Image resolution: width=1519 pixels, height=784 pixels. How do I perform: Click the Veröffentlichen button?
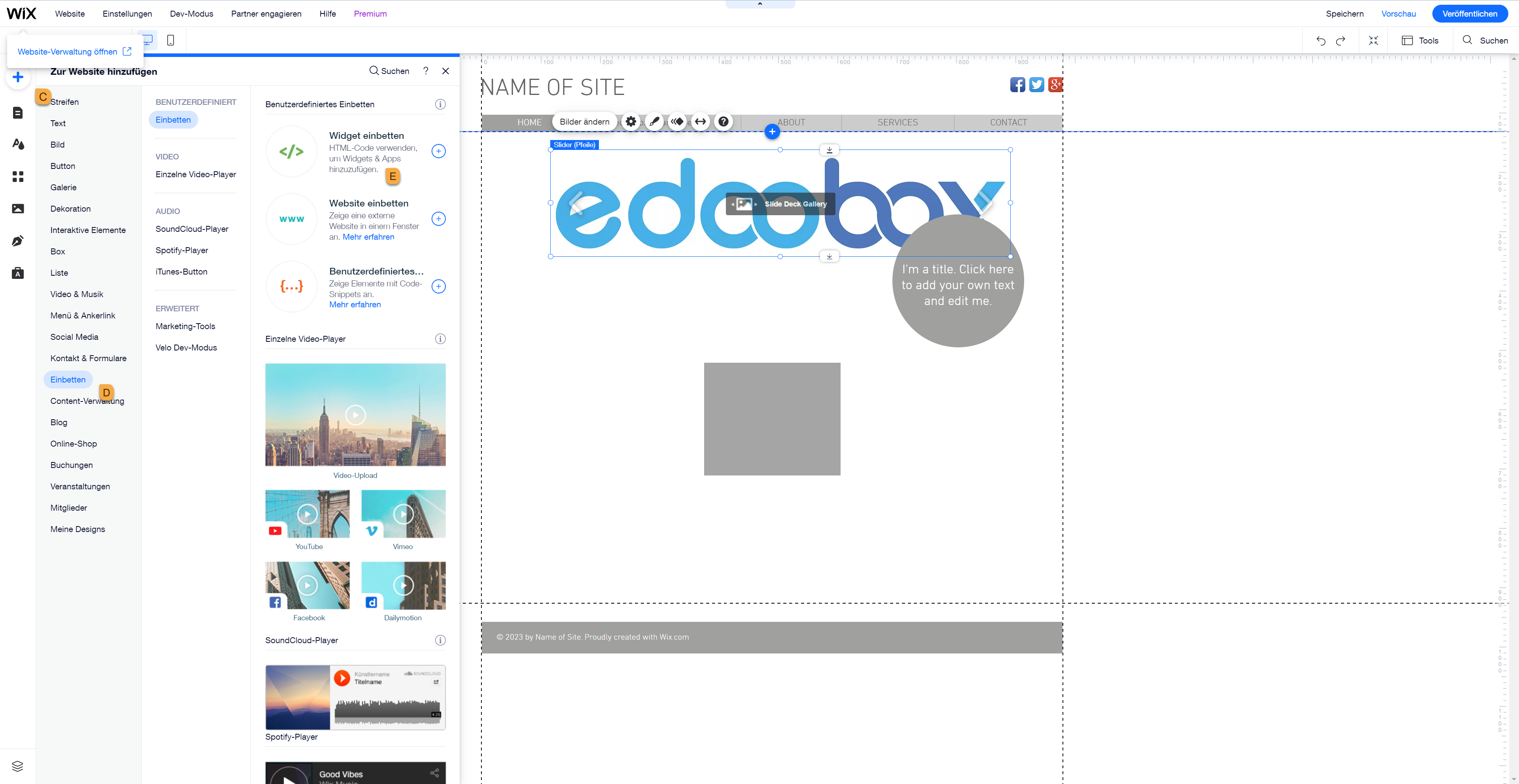click(x=1470, y=13)
